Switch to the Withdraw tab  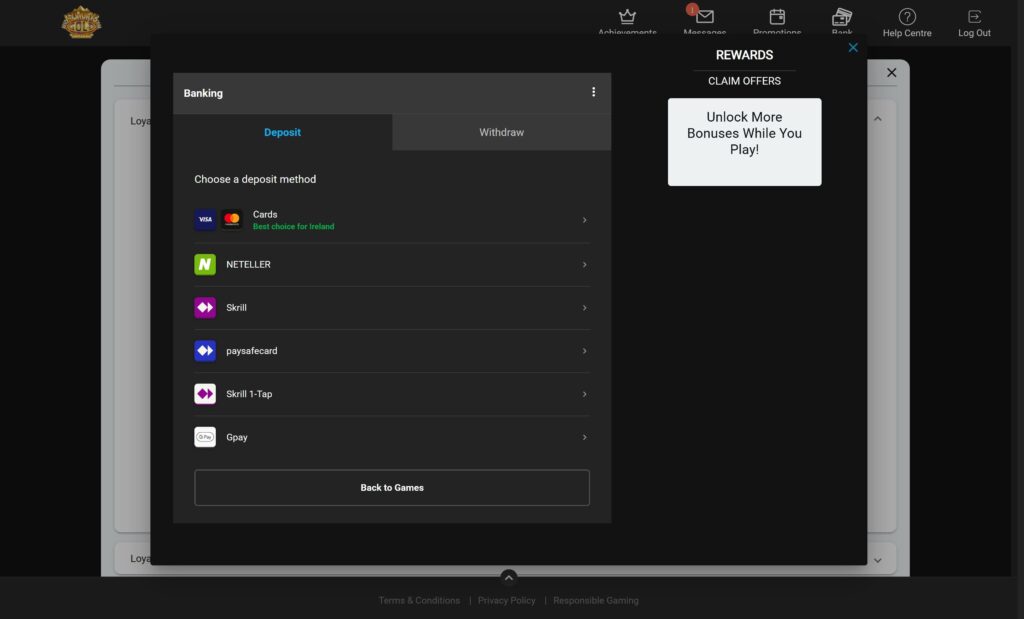pyautogui.click(x=501, y=132)
